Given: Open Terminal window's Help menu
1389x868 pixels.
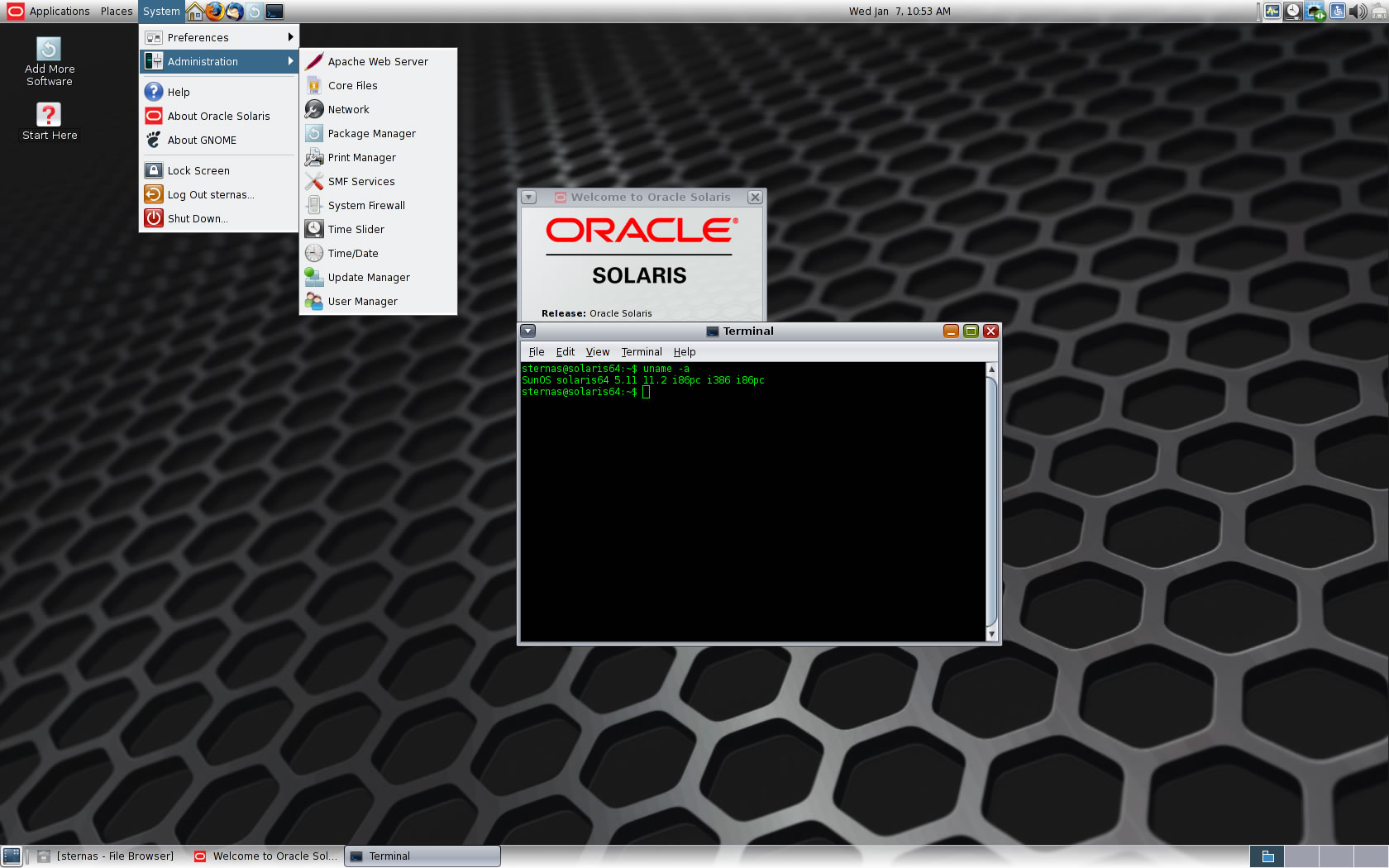Looking at the screenshot, I should click(x=685, y=351).
